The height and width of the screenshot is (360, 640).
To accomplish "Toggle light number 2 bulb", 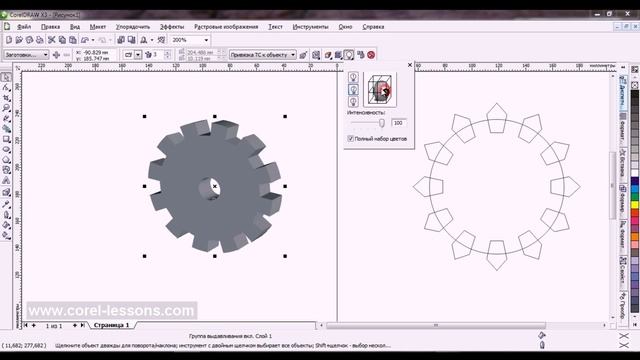I will (353, 89).
